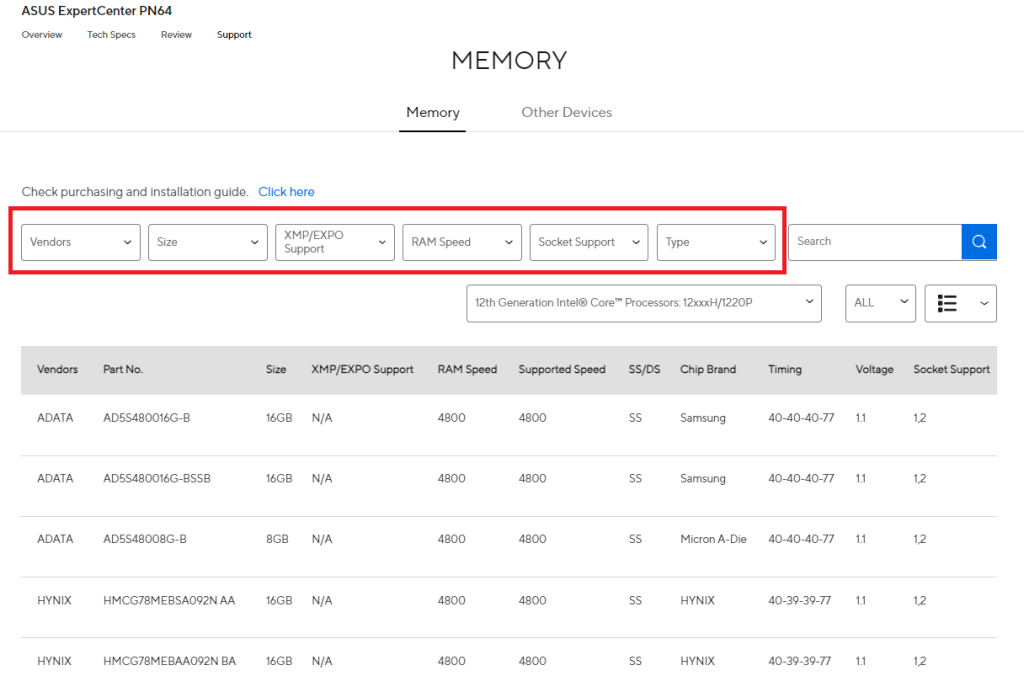Viewport: 1024px width, 692px height.
Task: Click the Timing column header
Action: (785, 370)
